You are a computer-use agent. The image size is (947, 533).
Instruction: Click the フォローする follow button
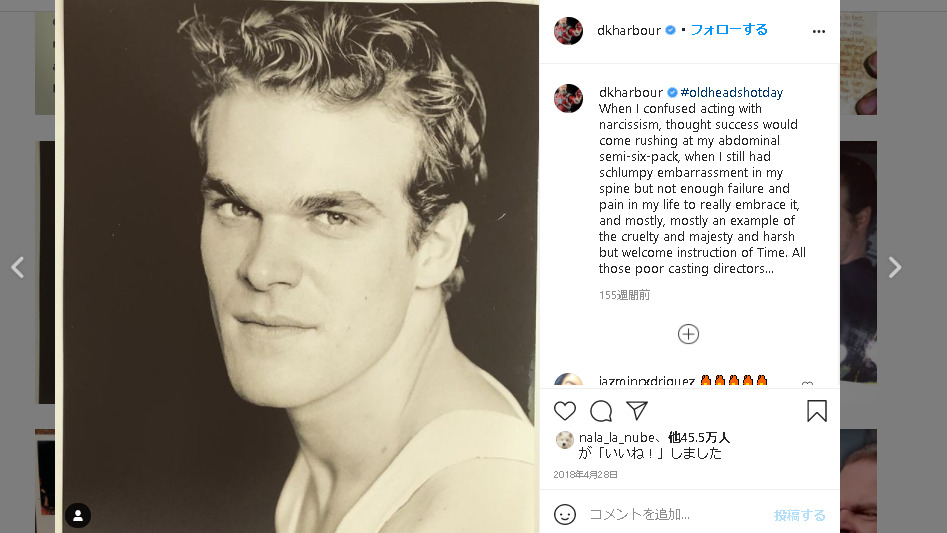point(728,30)
